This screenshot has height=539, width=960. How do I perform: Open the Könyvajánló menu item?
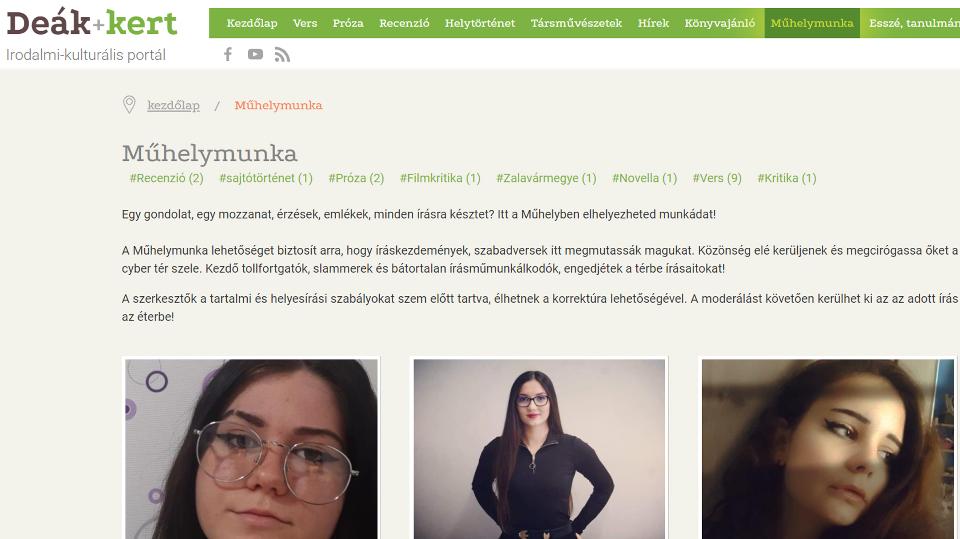pos(719,23)
